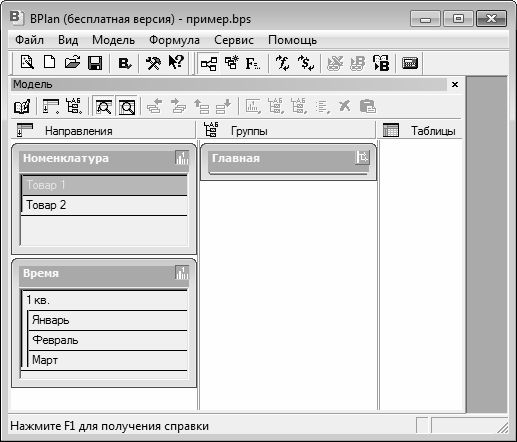Viewport: 517px width, 442px height.
Task: Open the Сервис menu
Action: [x=234, y=40]
